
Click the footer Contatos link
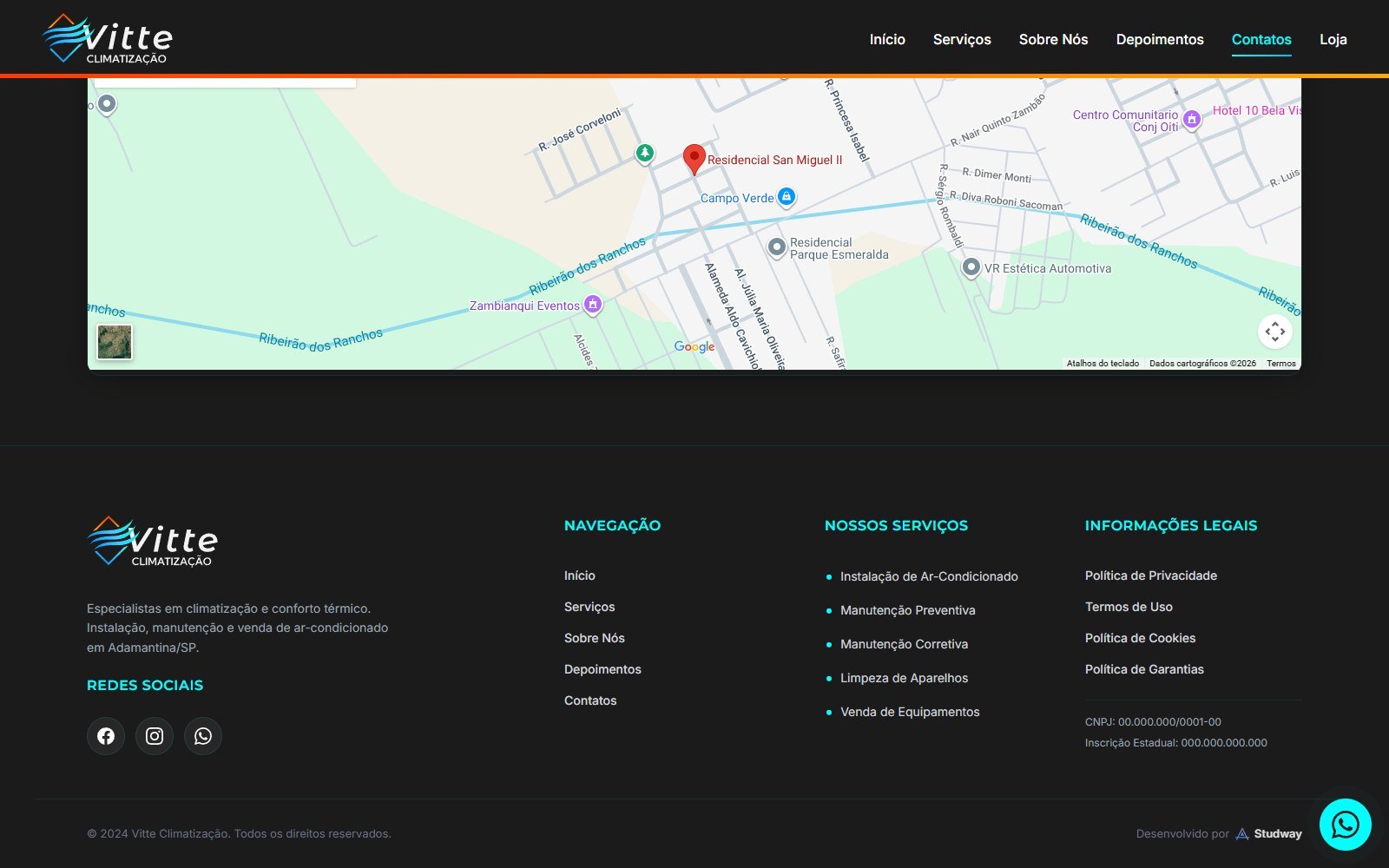(590, 700)
